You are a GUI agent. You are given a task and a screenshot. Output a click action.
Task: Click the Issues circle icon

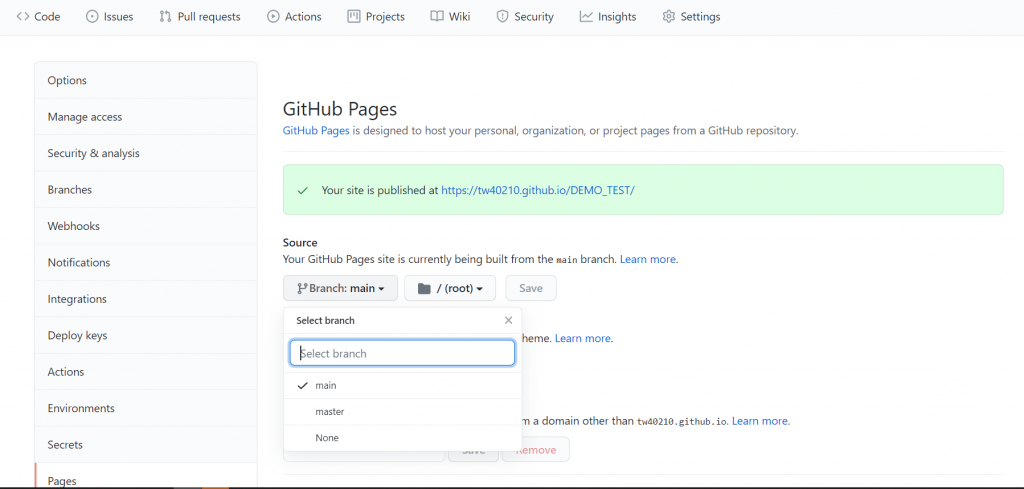(92, 17)
